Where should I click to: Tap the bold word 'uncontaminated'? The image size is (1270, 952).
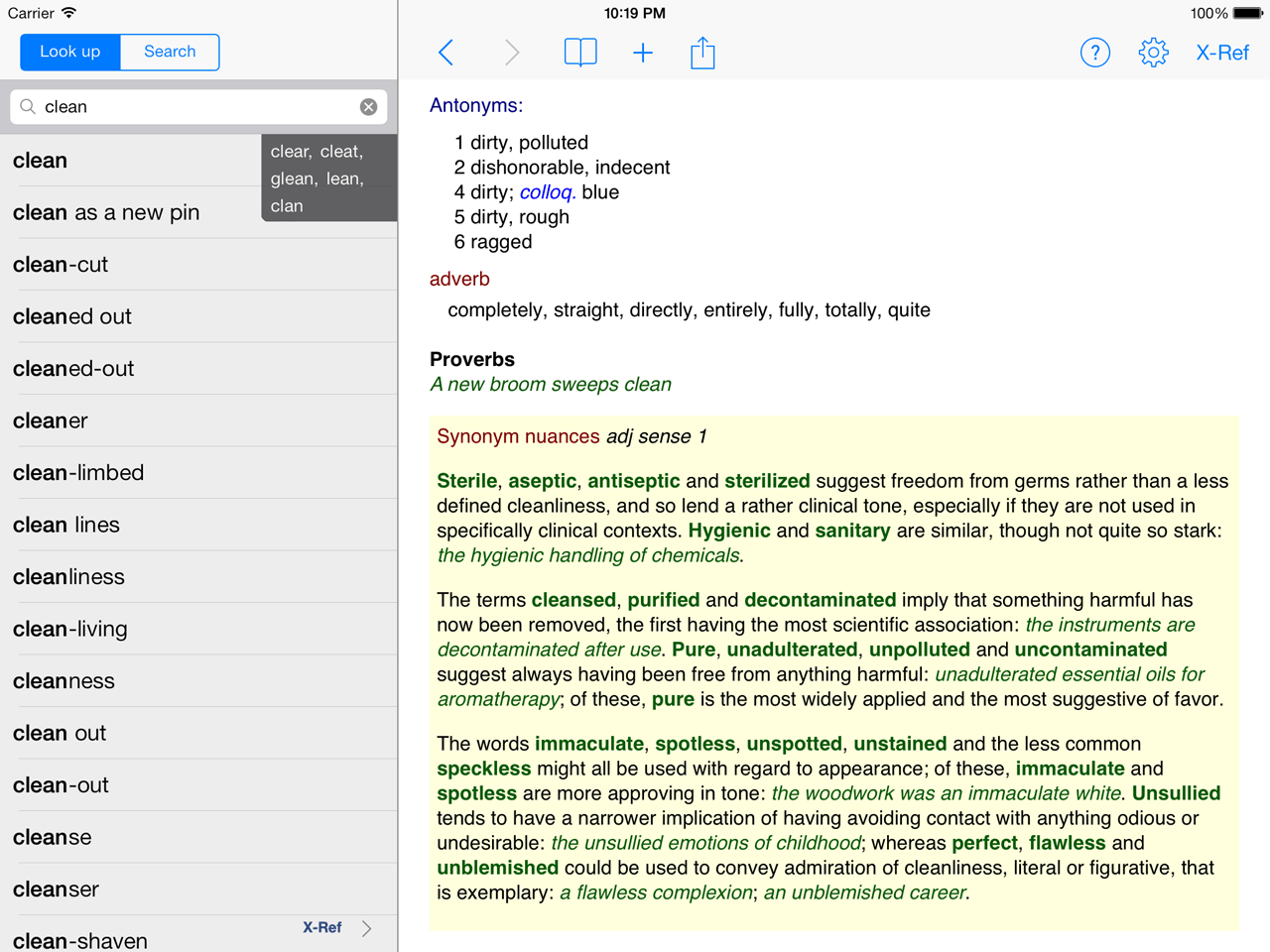coord(1090,650)
